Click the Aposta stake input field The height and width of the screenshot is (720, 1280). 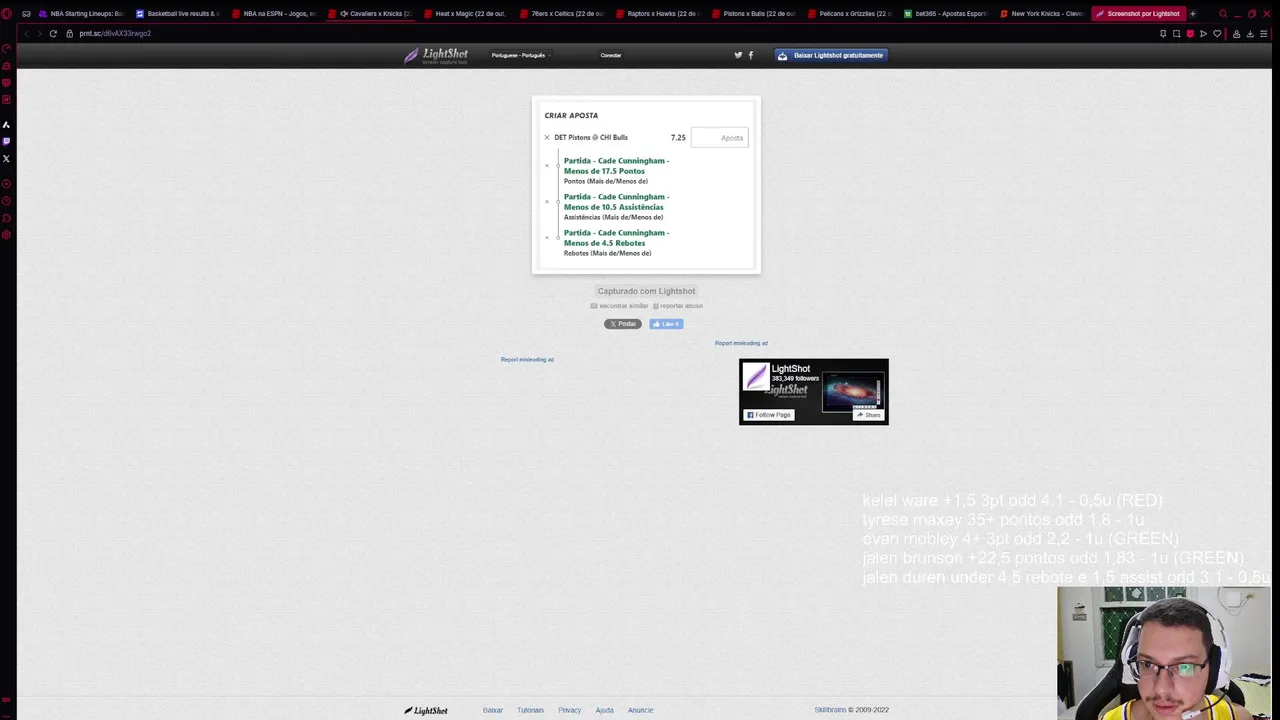click(719, 138)
